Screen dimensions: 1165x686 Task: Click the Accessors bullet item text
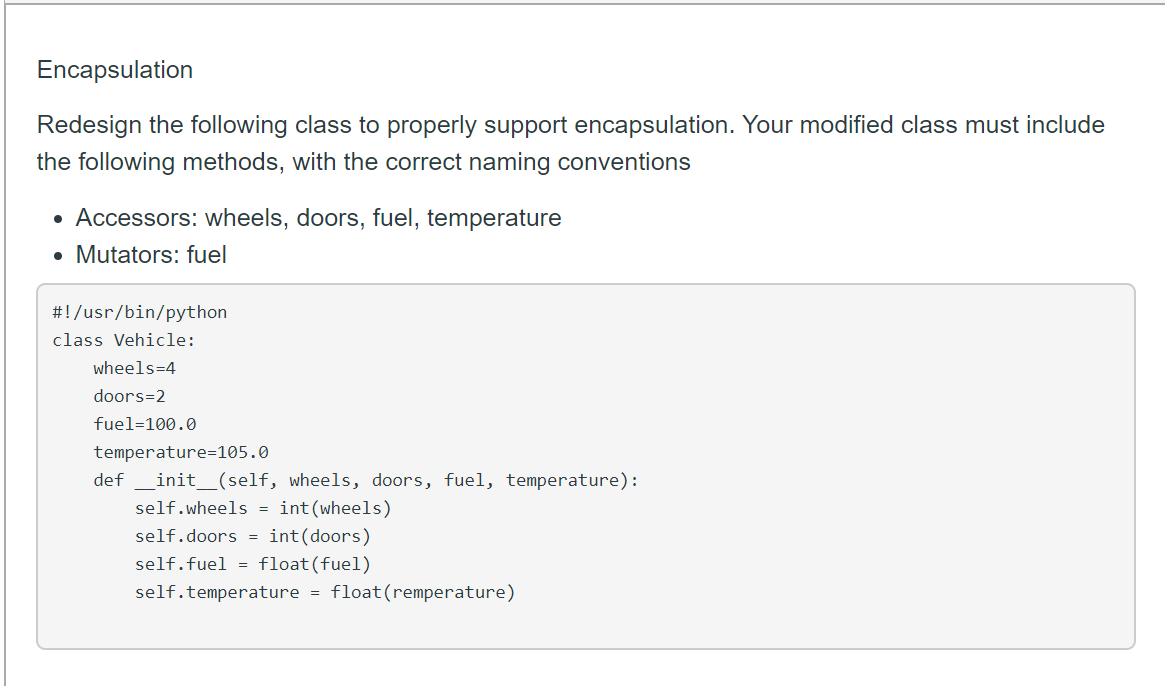[x=318, y=218]
